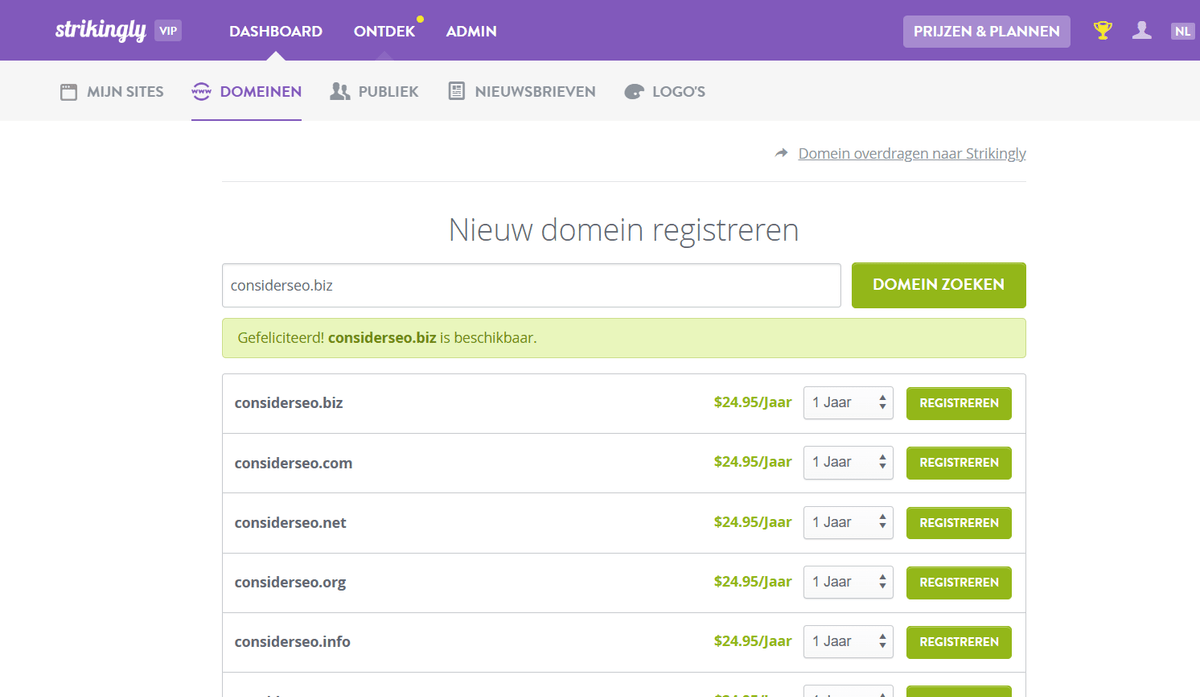Click the up stepper on considerseo.net year selector
This screenshot has height=697, width=1200.
[882, 517]
